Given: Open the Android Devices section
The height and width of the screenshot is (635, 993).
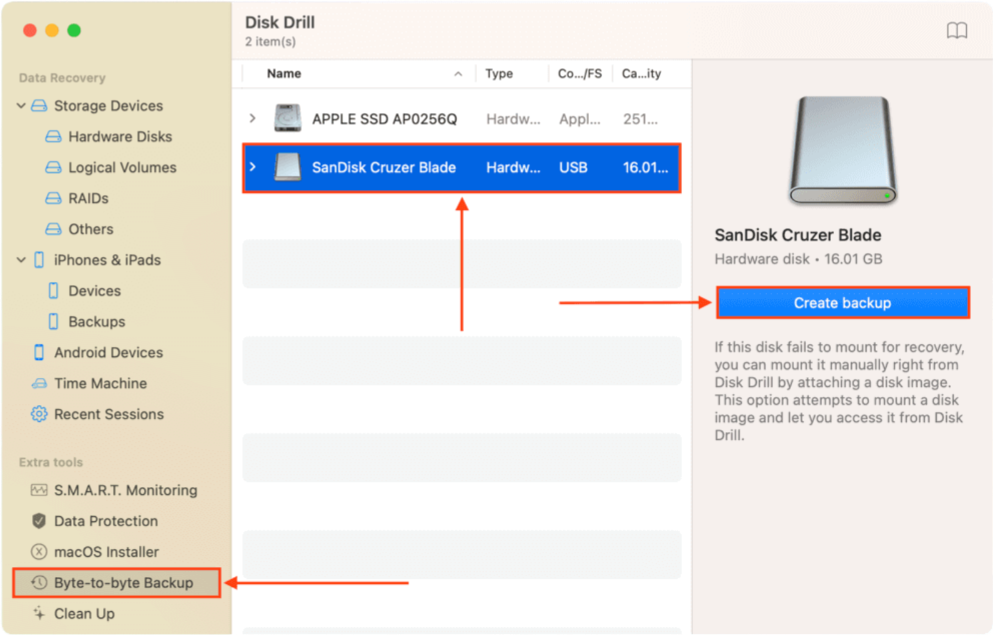Looking at the screenshot, I should [103, 352].
